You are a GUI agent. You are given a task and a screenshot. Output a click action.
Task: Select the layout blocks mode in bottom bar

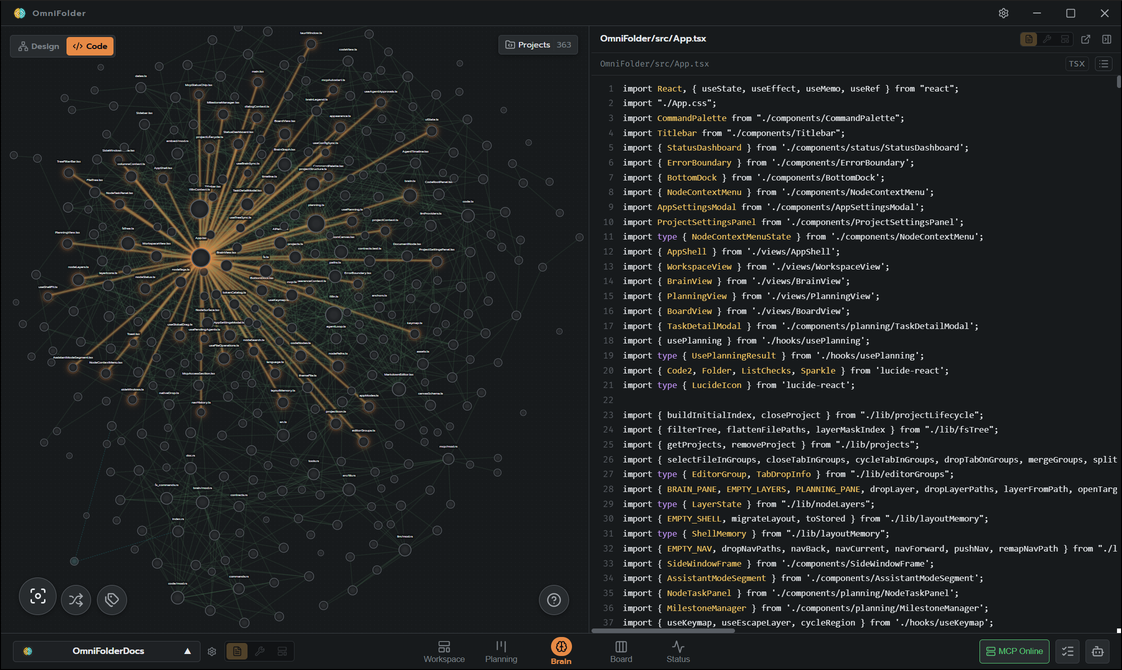point(283,651)
